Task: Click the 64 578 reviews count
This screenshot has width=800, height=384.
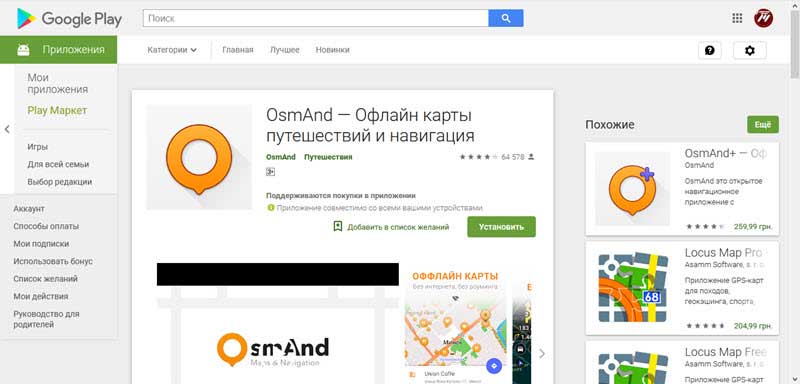Action: (513, 157)
